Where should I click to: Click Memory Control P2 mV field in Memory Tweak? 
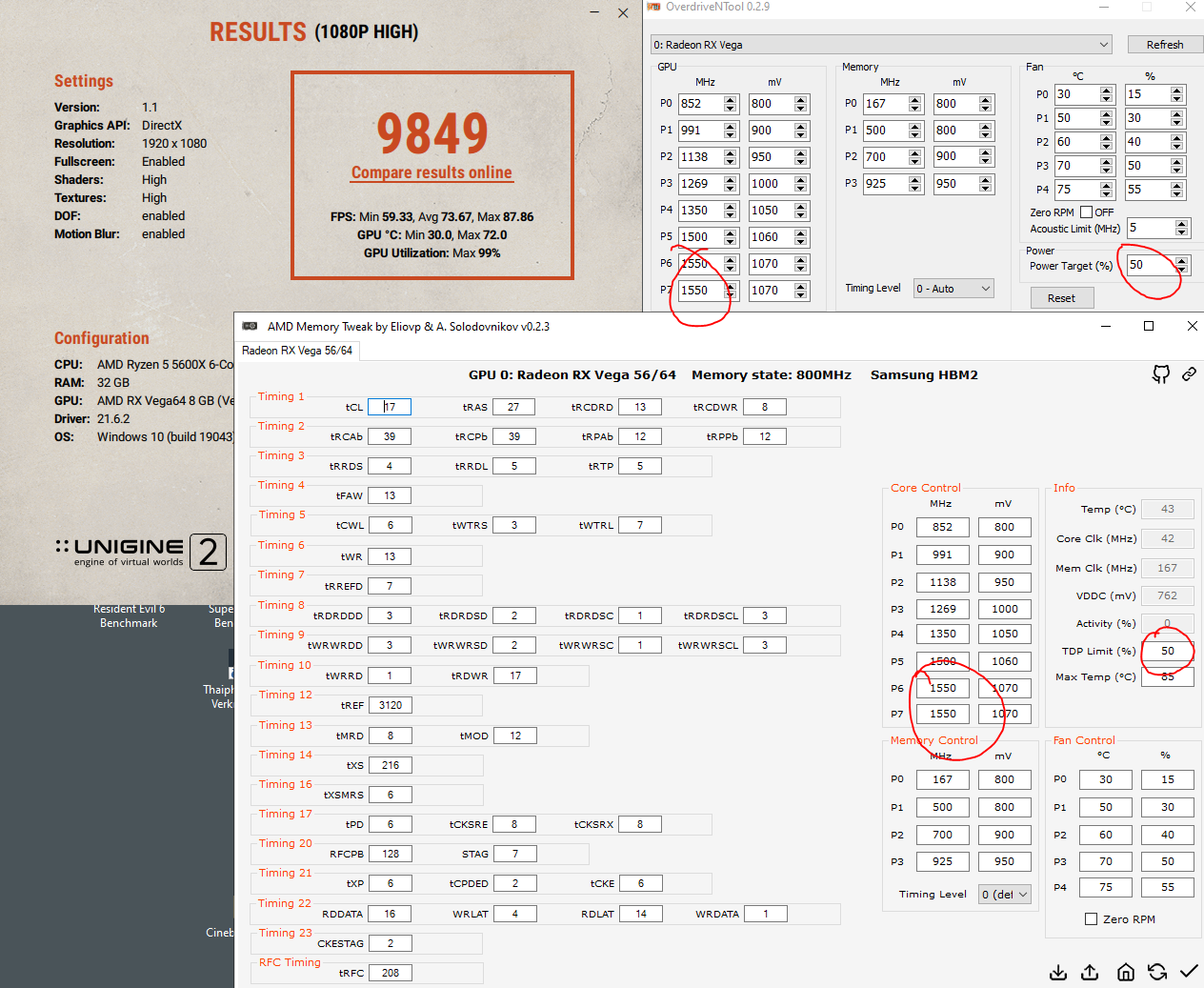click(1005, 835)
